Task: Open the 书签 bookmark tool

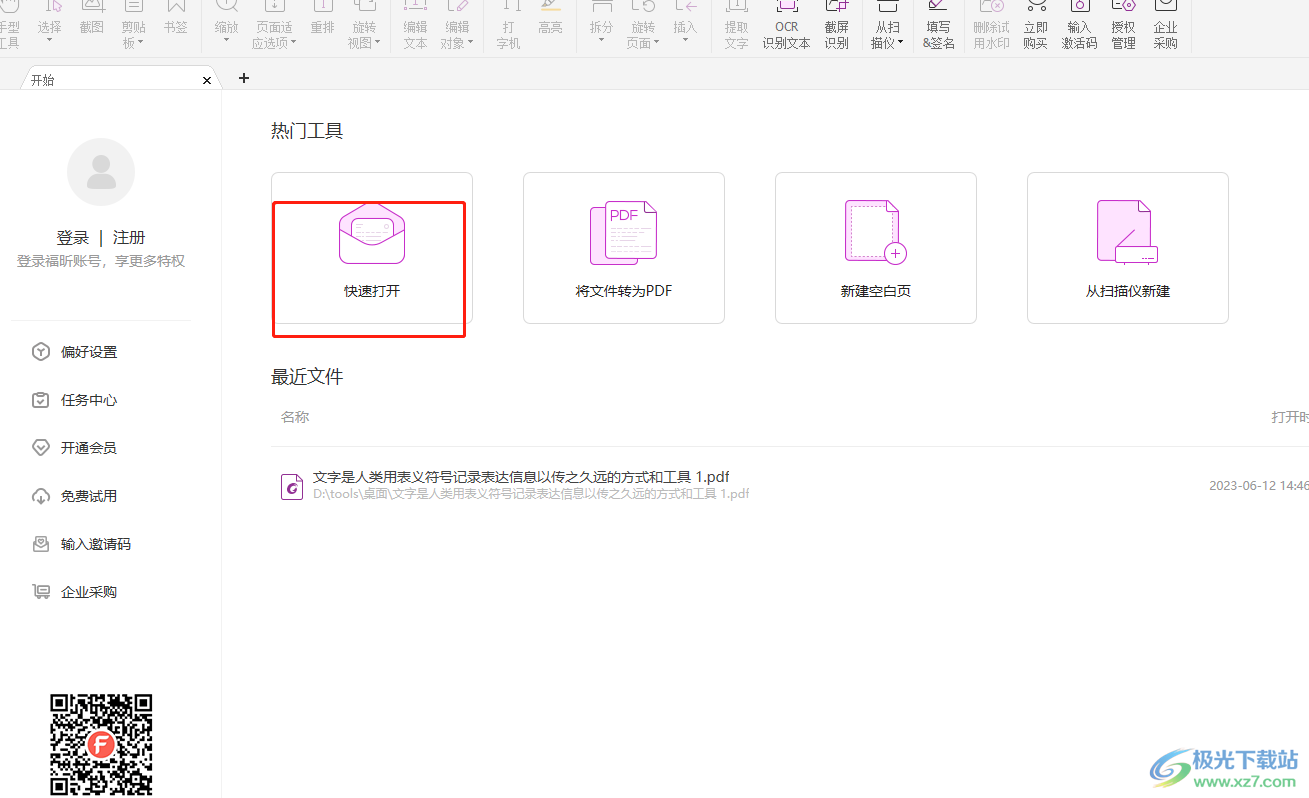Action: (176, 20)
